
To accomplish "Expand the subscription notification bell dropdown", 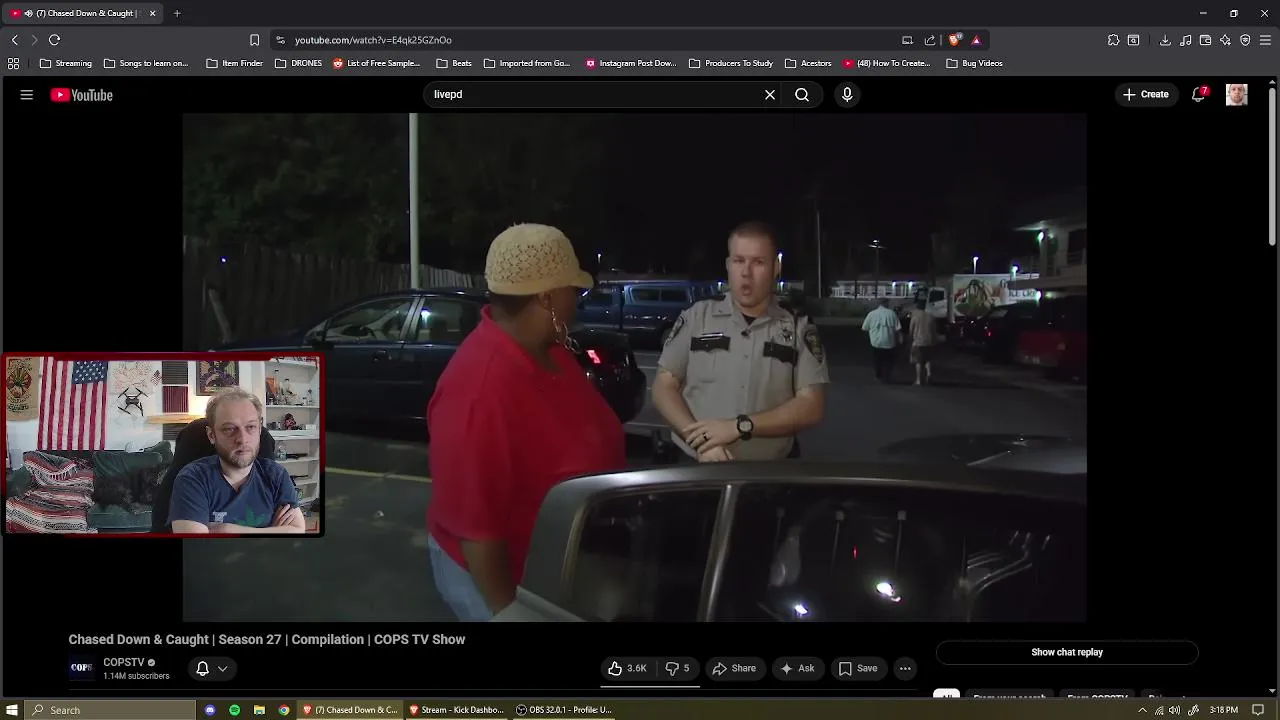I will [x=212, y=668].
